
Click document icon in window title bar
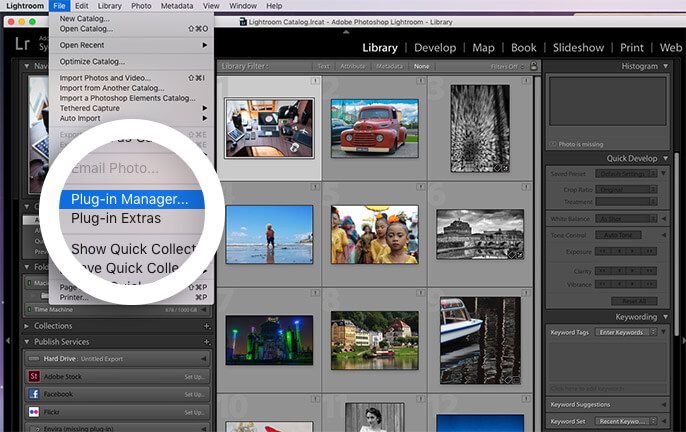(x=243, y=21)
